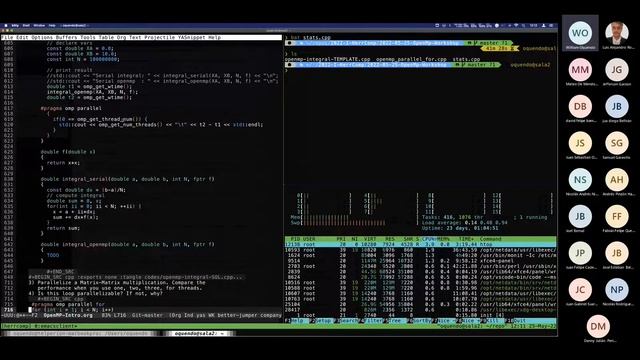The width and height of the screenshot is (640, 360).
Task: Select the NP participant avatar
Action: pos(616,289)
